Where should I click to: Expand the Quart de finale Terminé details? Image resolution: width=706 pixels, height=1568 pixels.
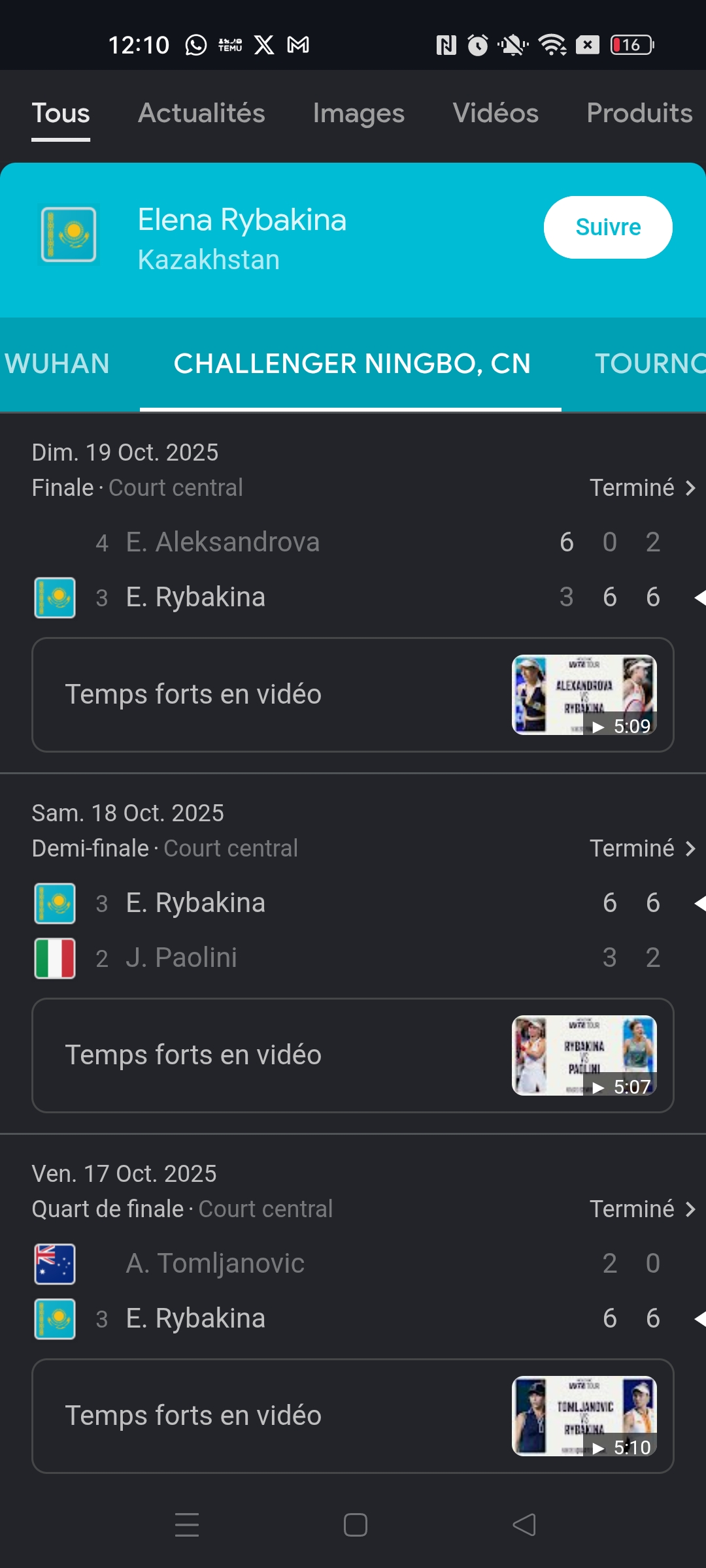(642, 1209)
